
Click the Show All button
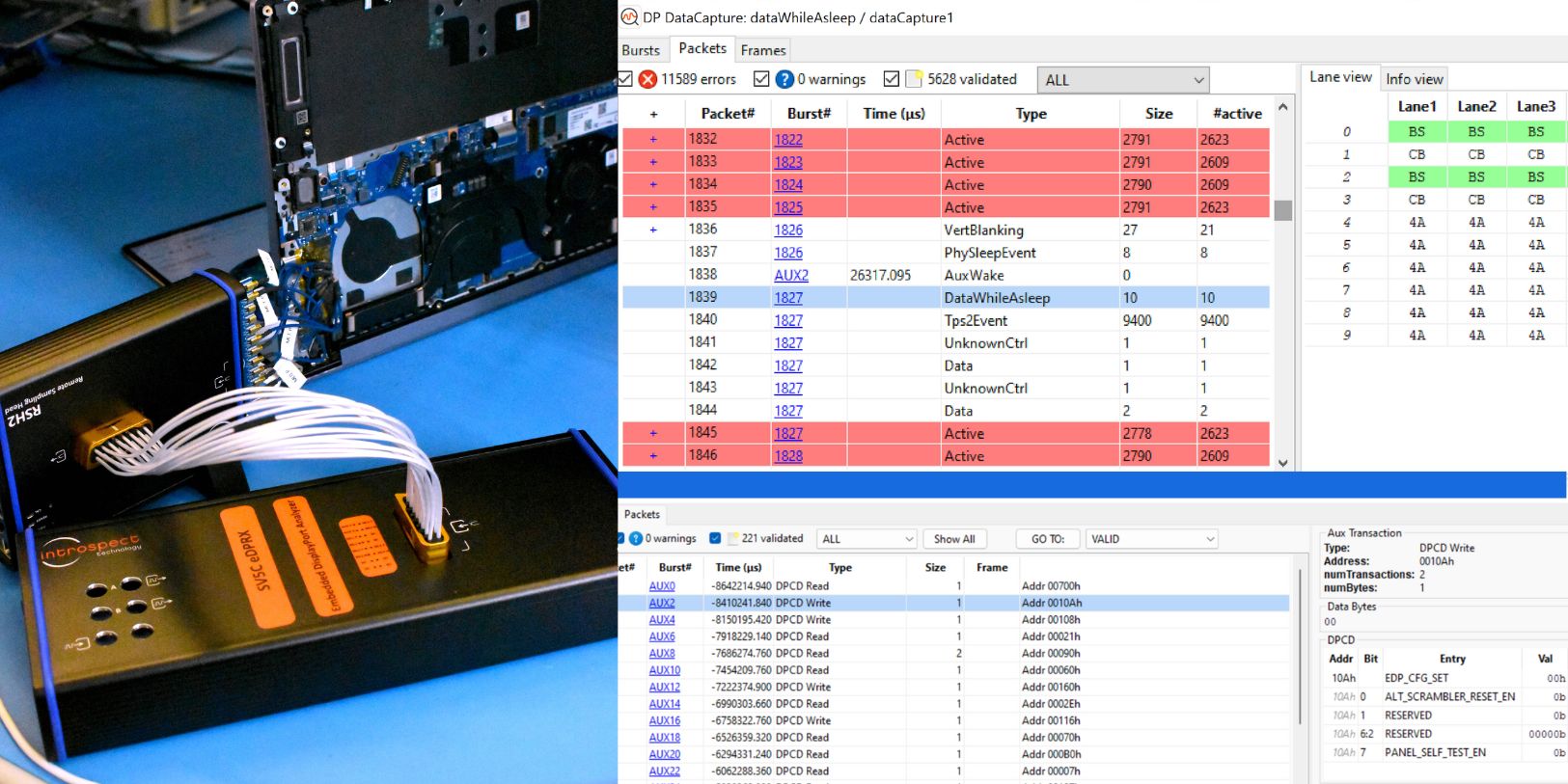click(954, 539)
